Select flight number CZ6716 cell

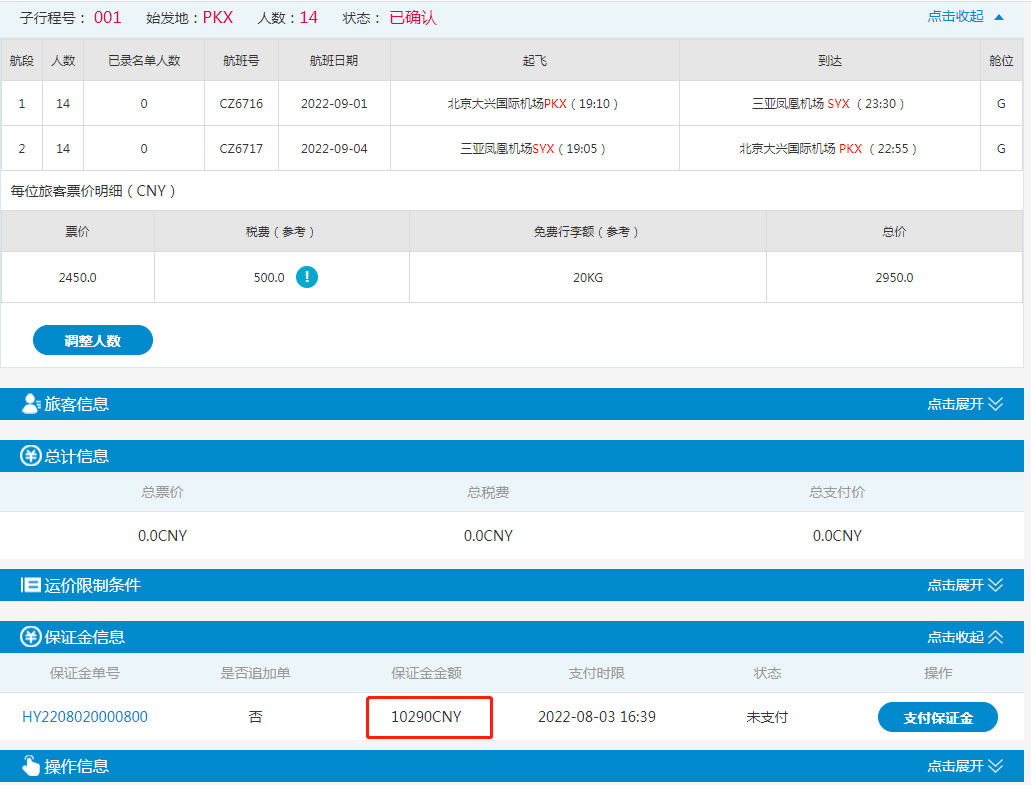click(241, 104)
